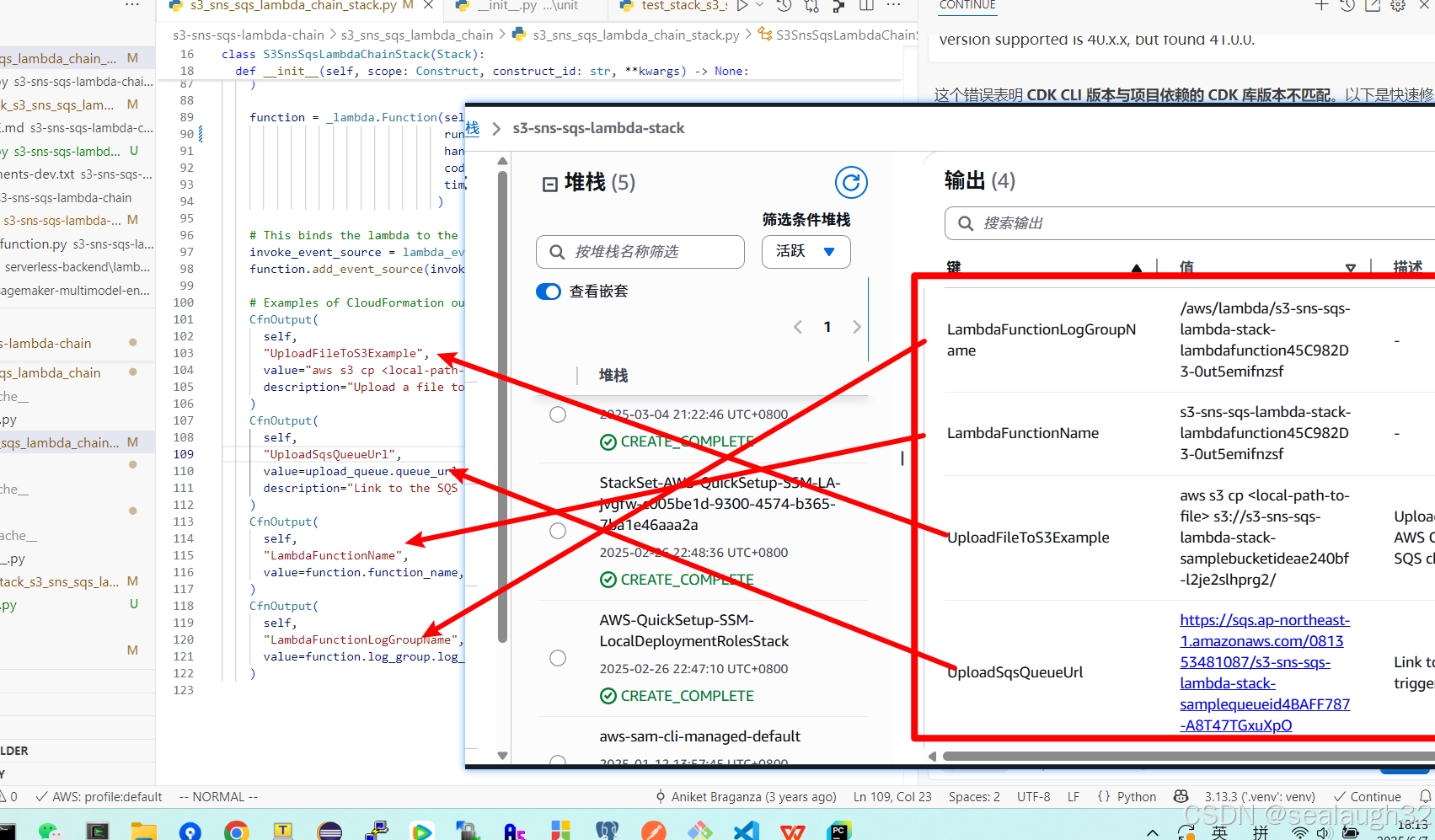Click 3.13.3 ('.venv': venv) interpreter selector

(1260, 796)
